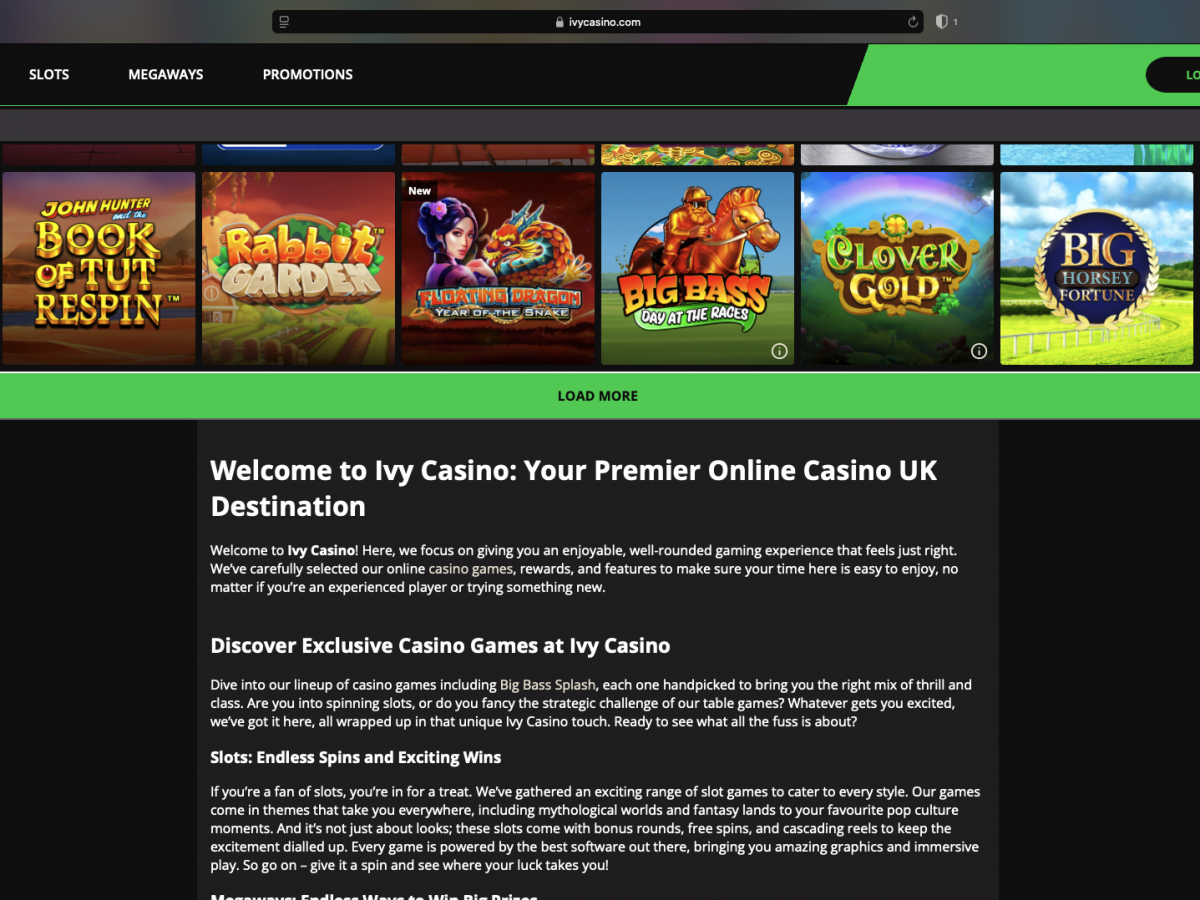This screenshot has height=900, width=1200.
Task: Open the Rabbit Garden game thumbnail
Action: click(x=298, y=268)
